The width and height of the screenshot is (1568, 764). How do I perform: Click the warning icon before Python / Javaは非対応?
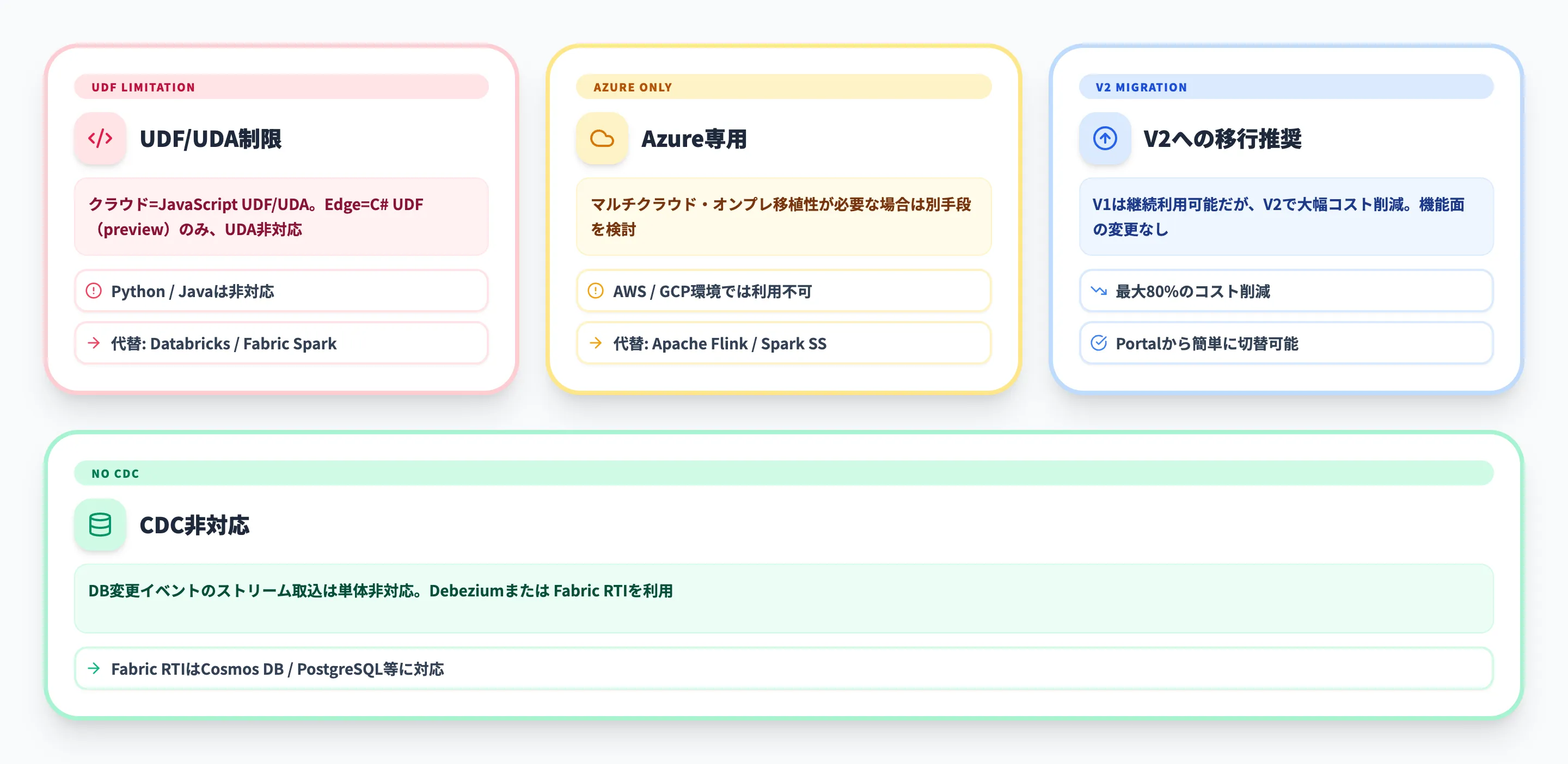coord(94,291)
